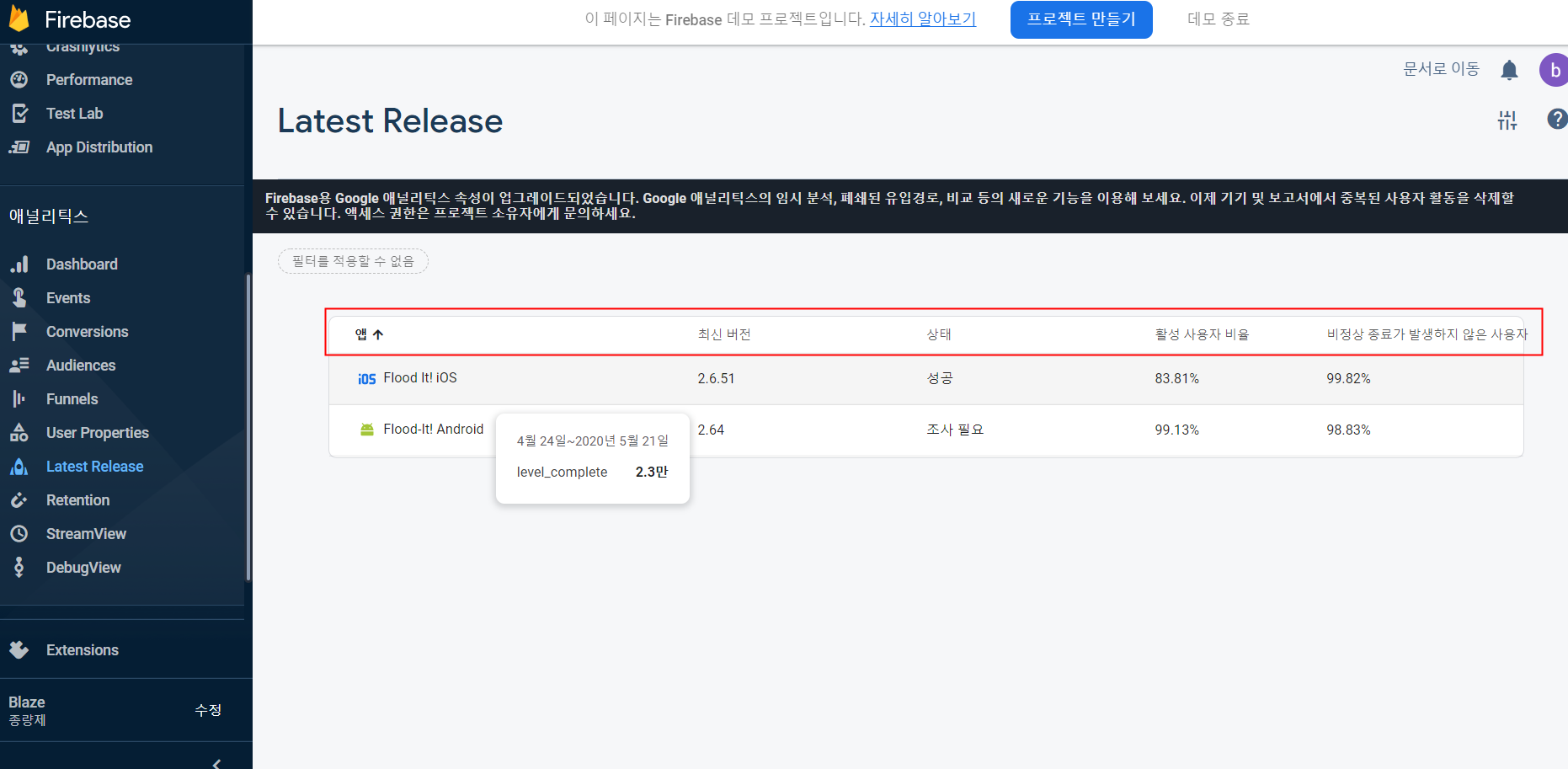Open Funnels in the sidebar
The height and width of the screenshot is (769, 1568).
coord(72,399)
